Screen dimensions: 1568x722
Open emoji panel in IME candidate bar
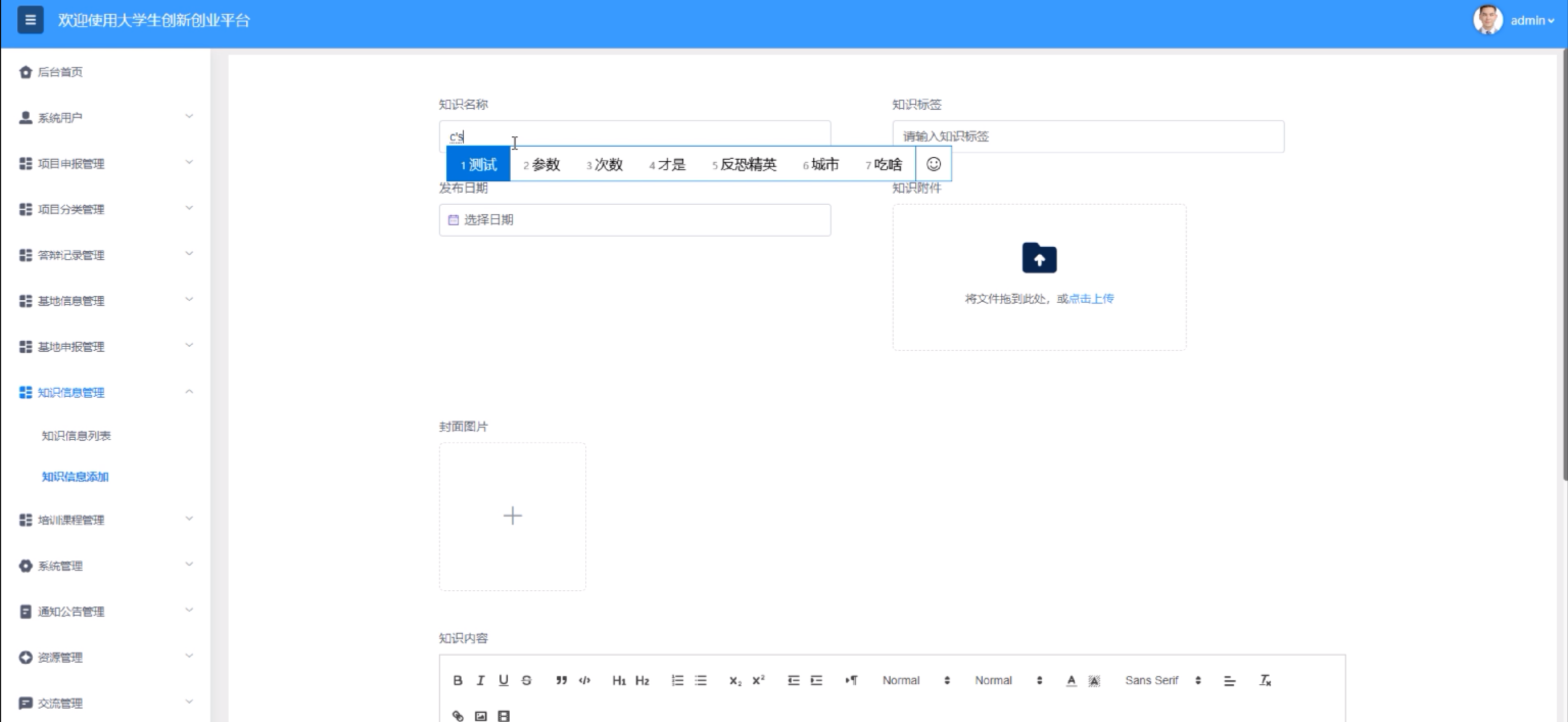[933, 164]
